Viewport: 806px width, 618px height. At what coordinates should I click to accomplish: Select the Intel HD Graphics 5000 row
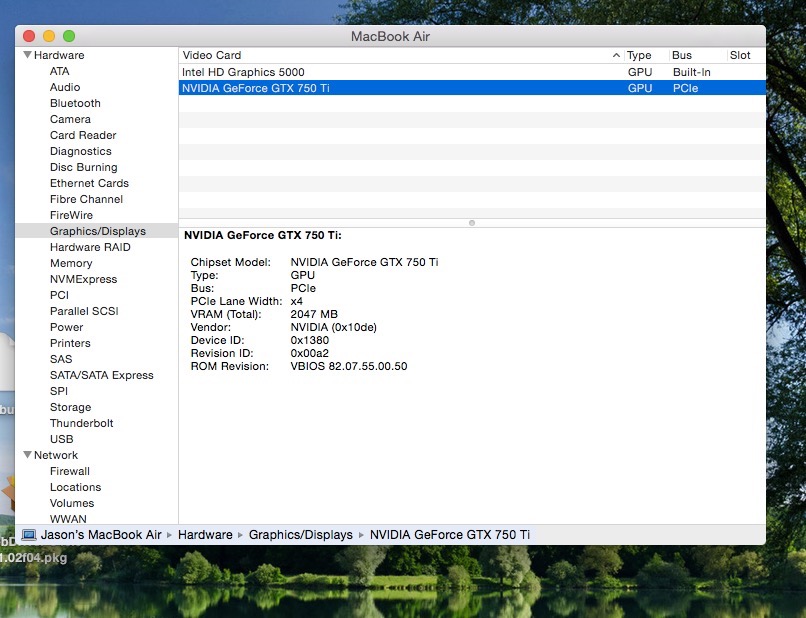pos(472,72)
